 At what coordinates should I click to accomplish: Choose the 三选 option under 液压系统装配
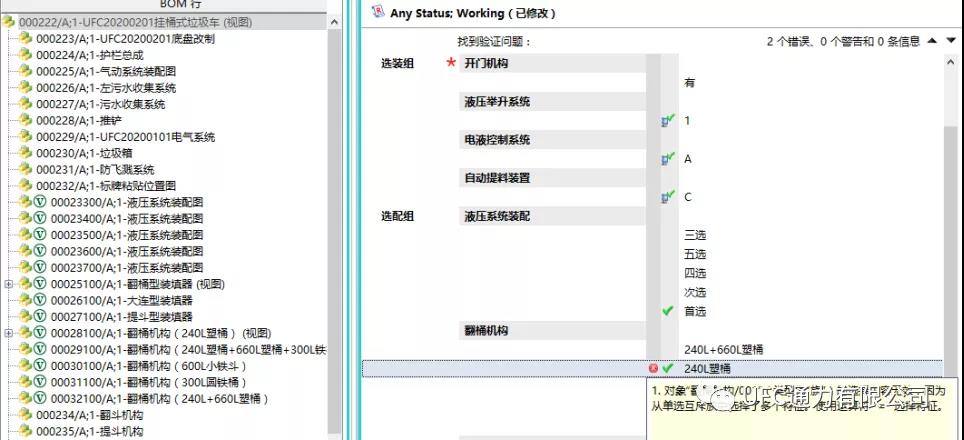point(695,235)
